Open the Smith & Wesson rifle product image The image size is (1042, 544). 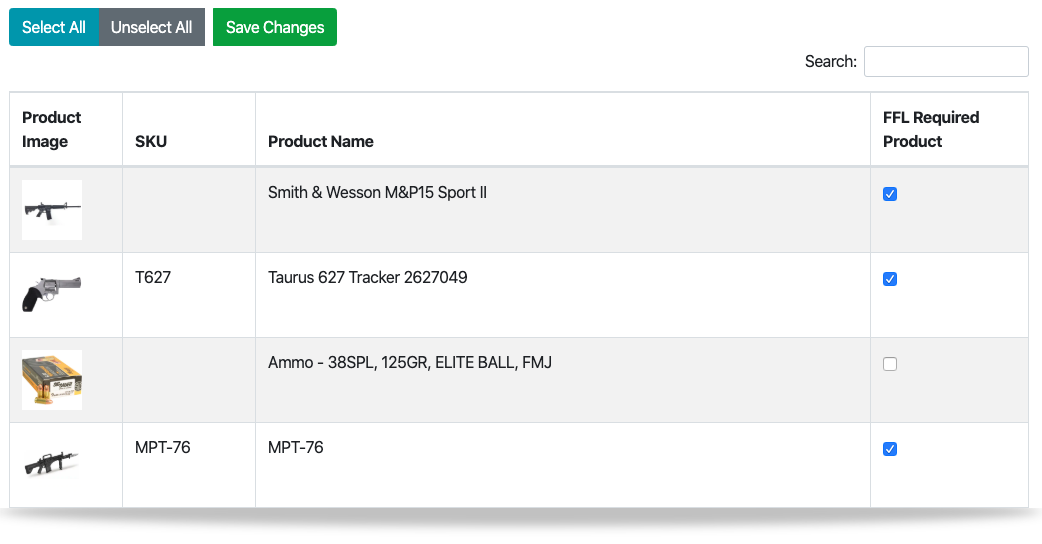pos(52,210)
